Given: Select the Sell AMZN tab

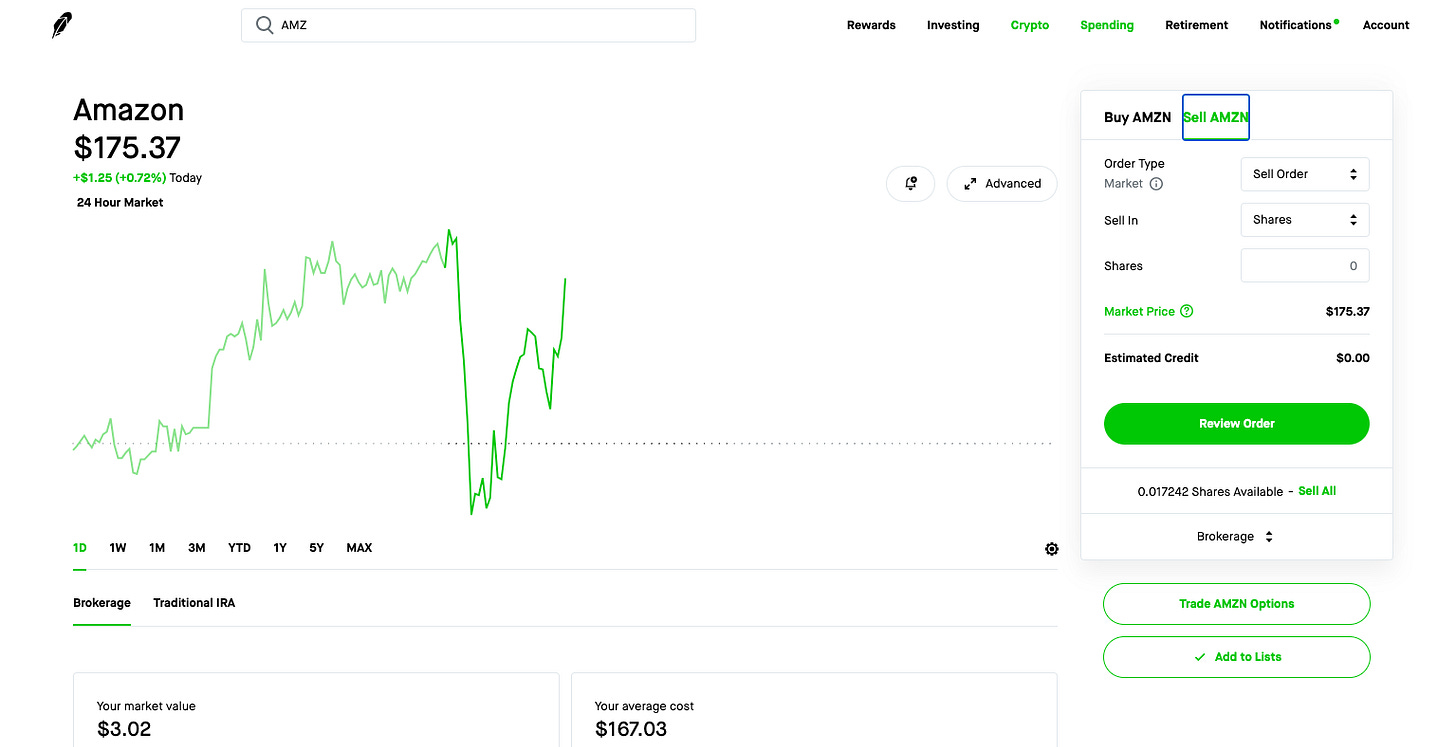Looking at the screenshot, I should click(x=1216, y=117).
